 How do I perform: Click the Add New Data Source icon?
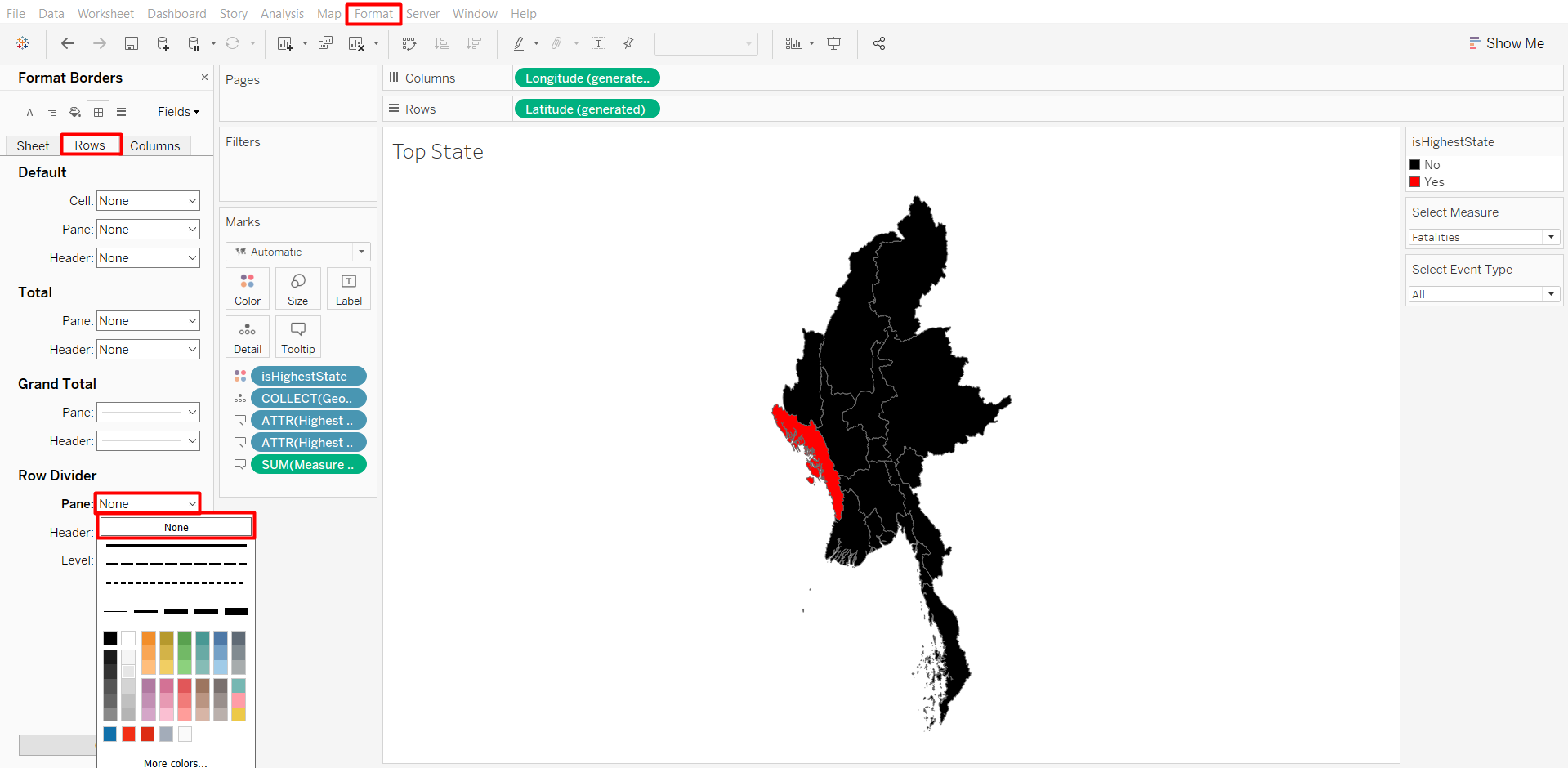click(x=163, y=44)
